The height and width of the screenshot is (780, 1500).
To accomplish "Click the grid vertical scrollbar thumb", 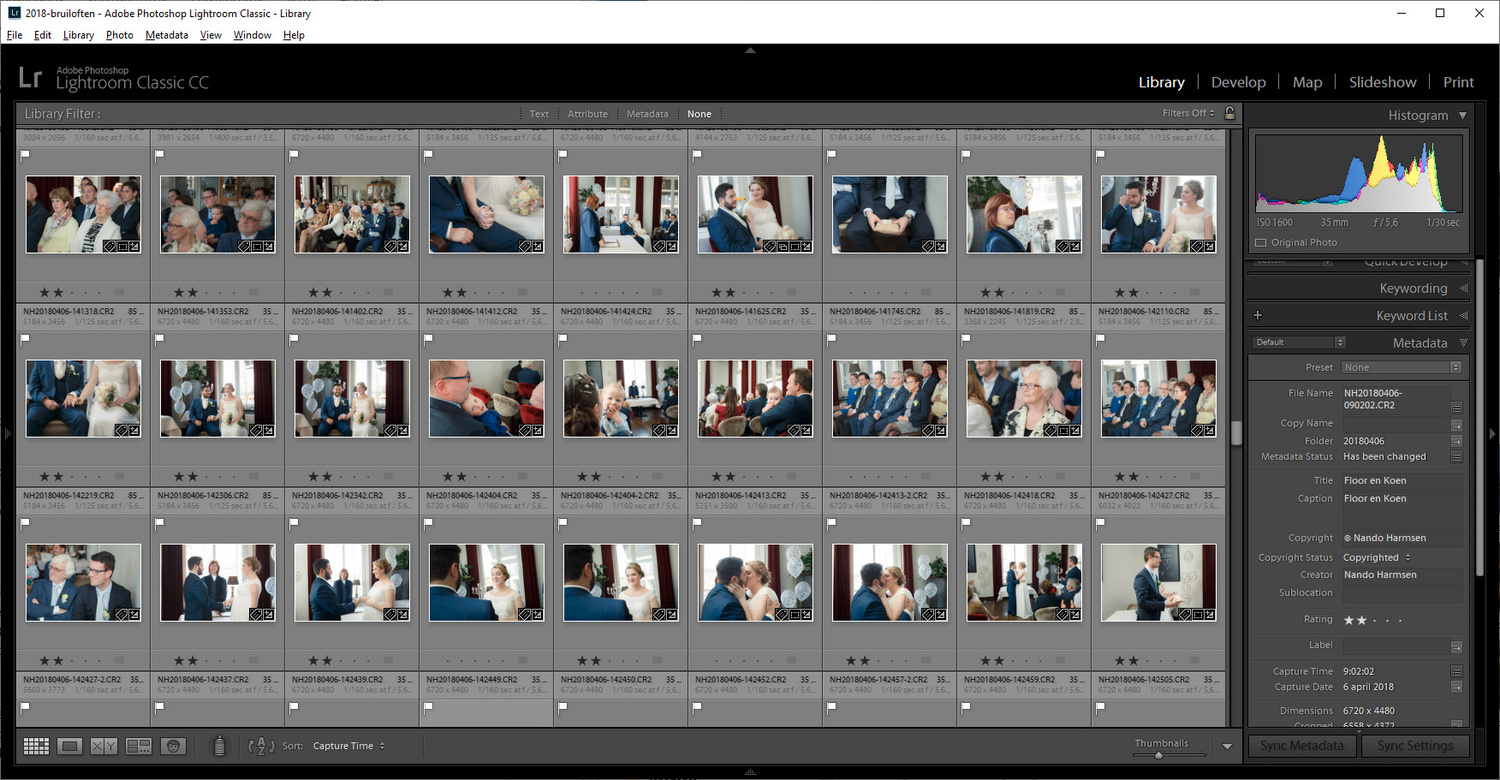I will (1235, 432).
